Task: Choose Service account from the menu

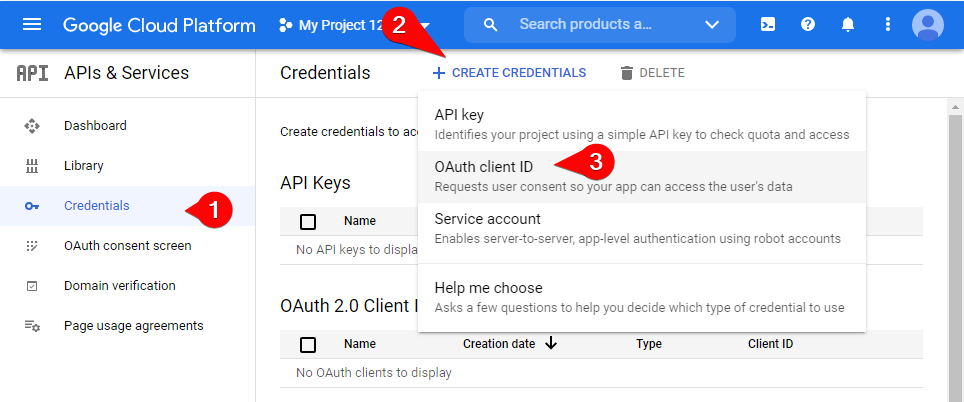Action: (x=487, y=219)
